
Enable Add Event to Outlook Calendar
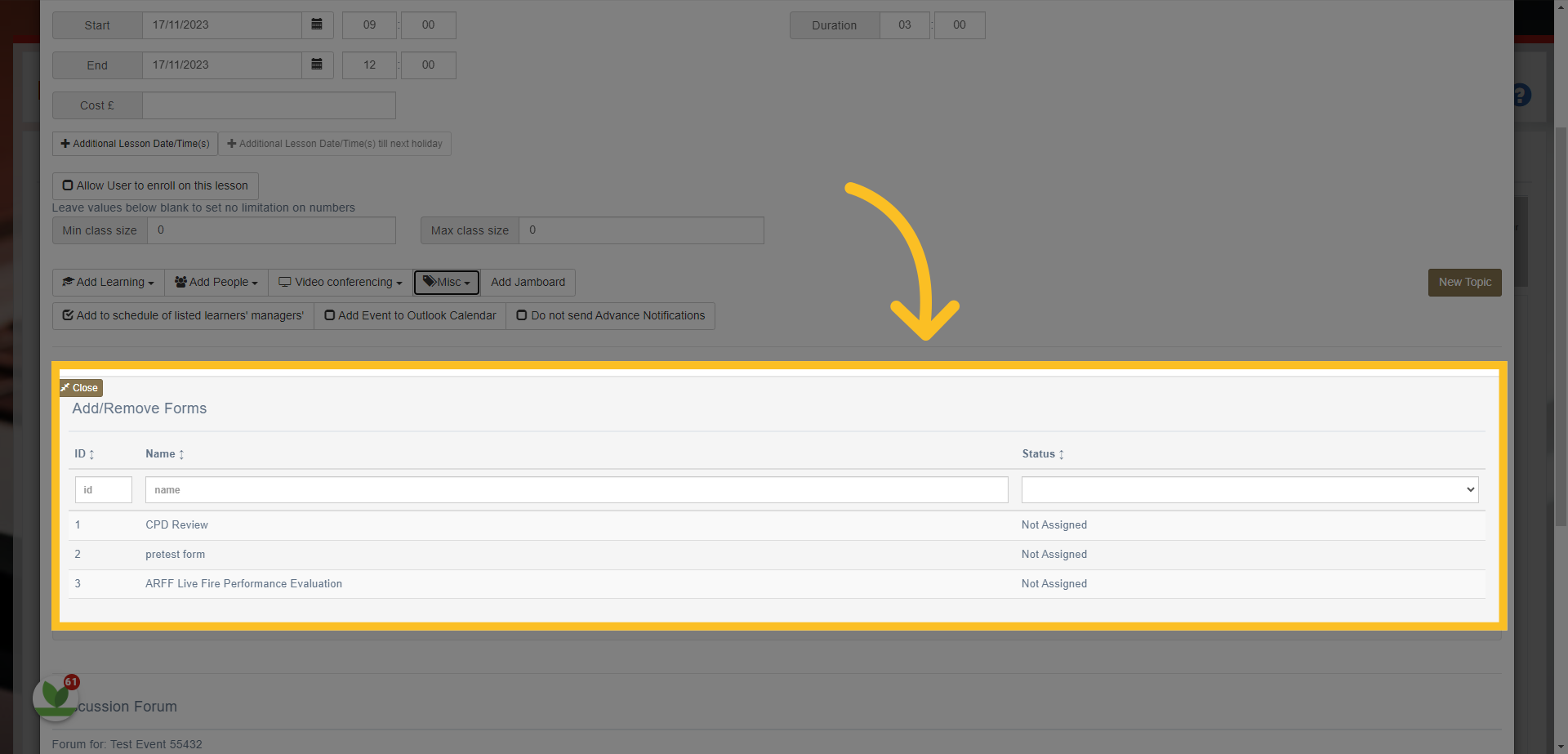point(410,315)
